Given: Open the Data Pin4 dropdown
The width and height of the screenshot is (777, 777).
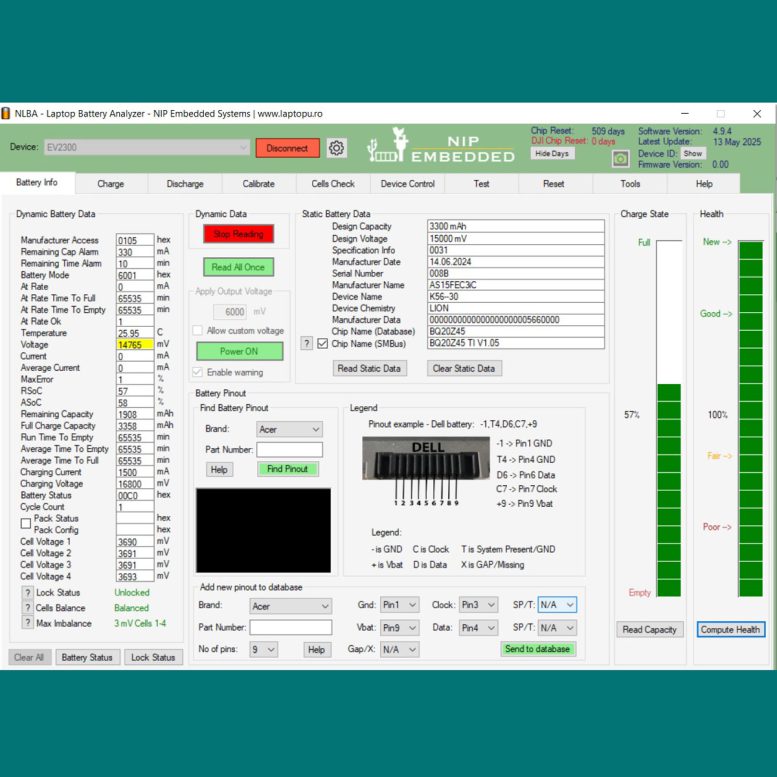Looking at the screenshot, I should tap(478, 628).
